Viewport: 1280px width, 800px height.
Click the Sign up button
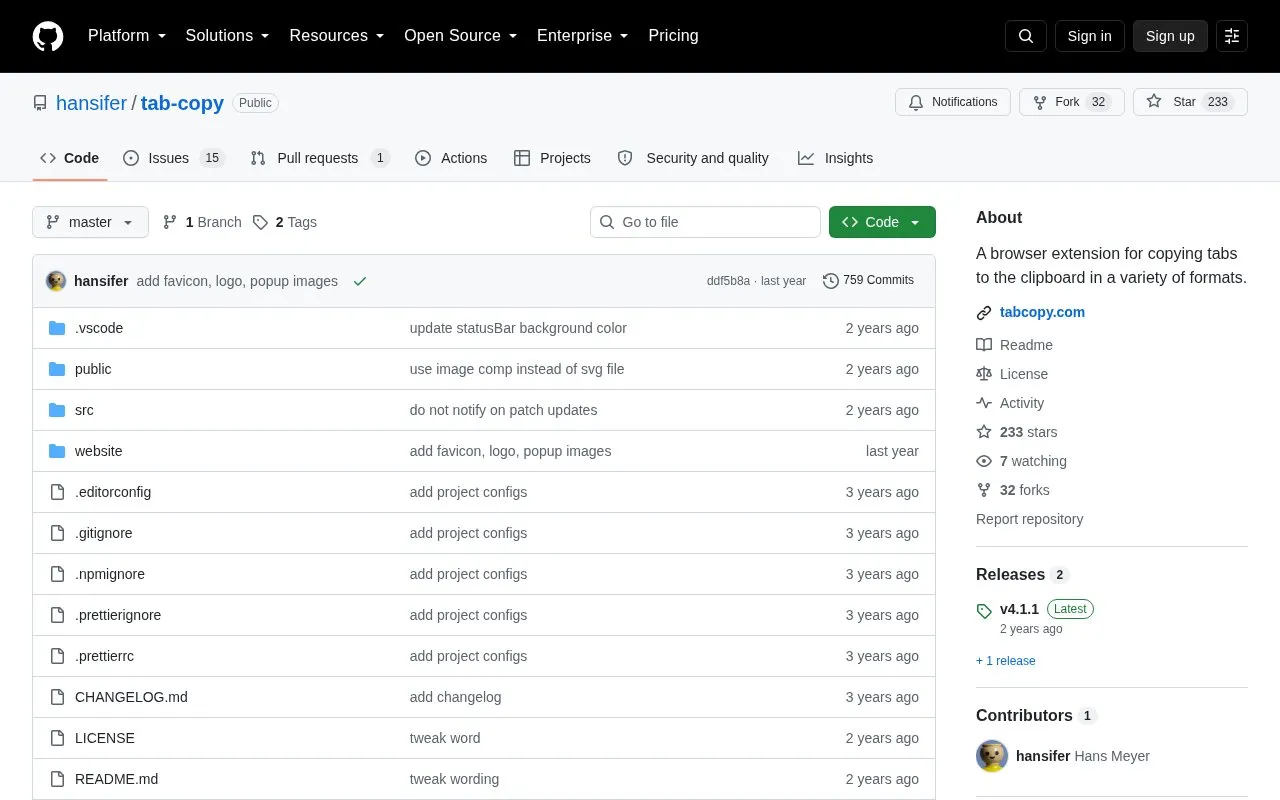[1170, 36]
